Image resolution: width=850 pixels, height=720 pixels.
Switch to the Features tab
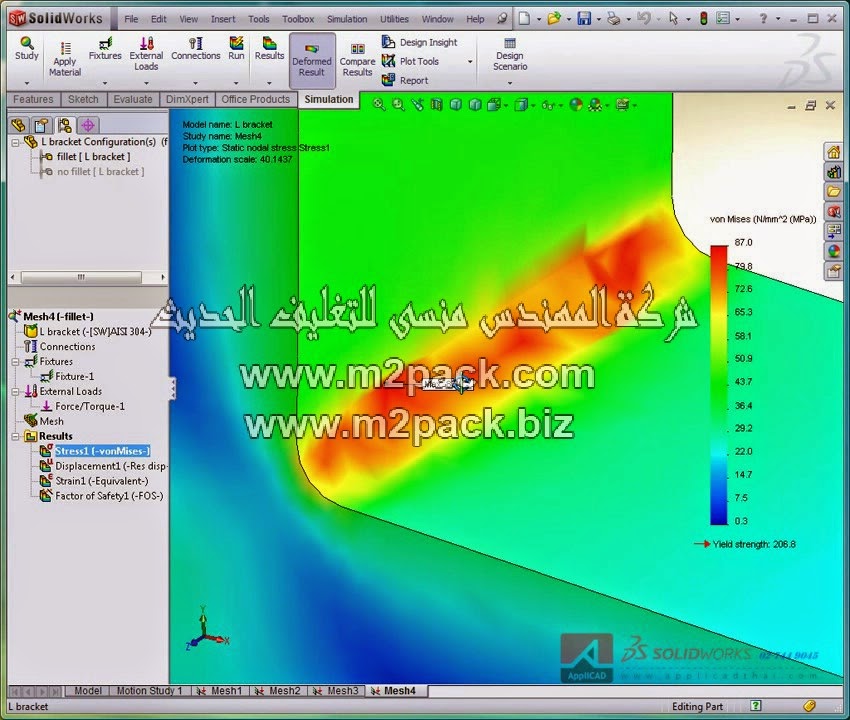coord(33,99)
